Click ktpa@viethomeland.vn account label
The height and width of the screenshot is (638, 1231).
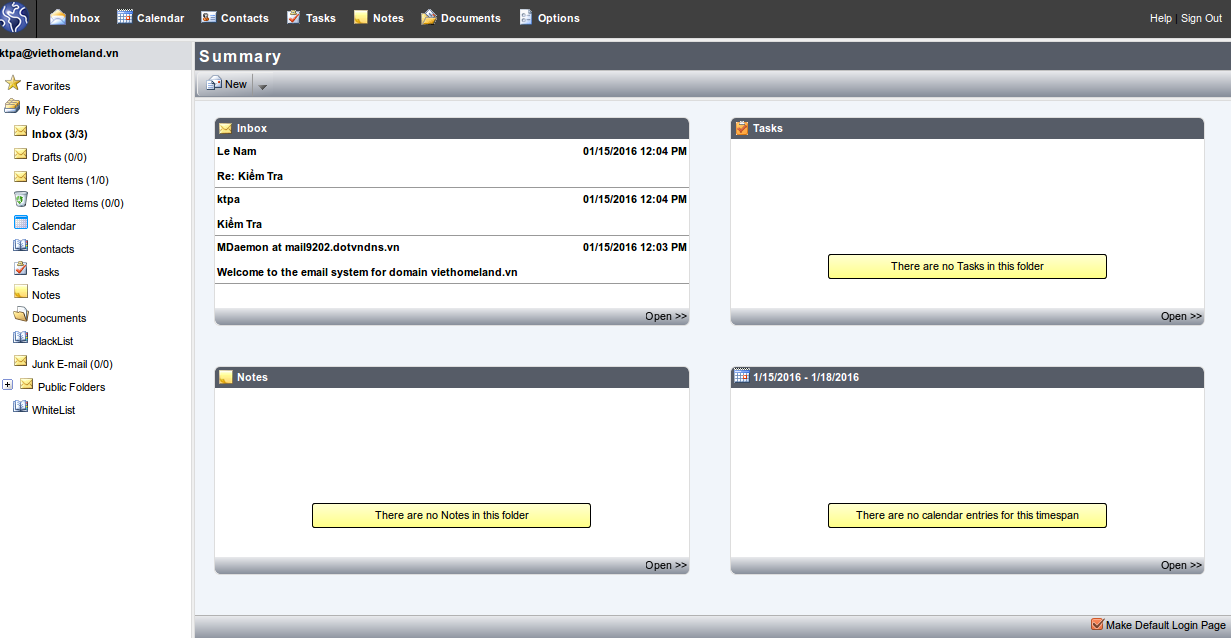tap(59, 54)
